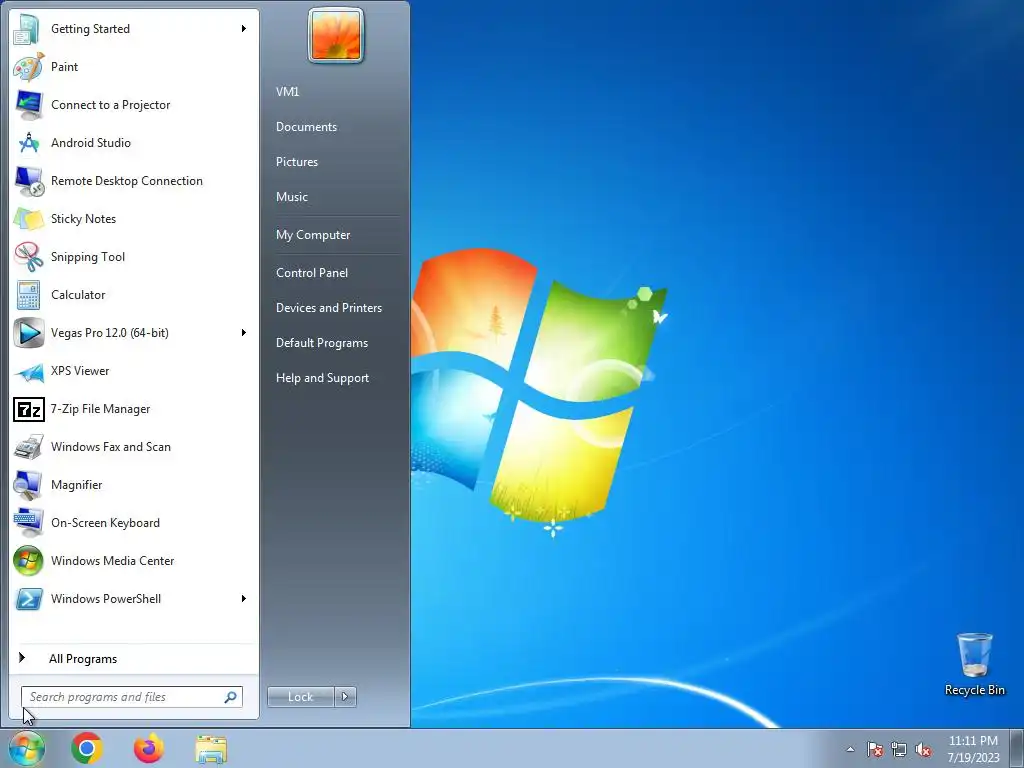Open Pictures library
The width and height of the screenshot is (1024, 768).
[296, 161]
